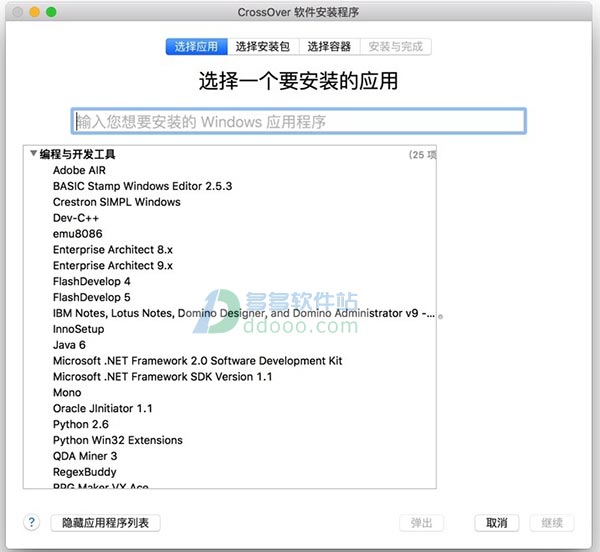This screenshot has height=552, width=600.
Task: Select .NET Framework 2.0 Software Development Kit
Action: click(197, 361)
